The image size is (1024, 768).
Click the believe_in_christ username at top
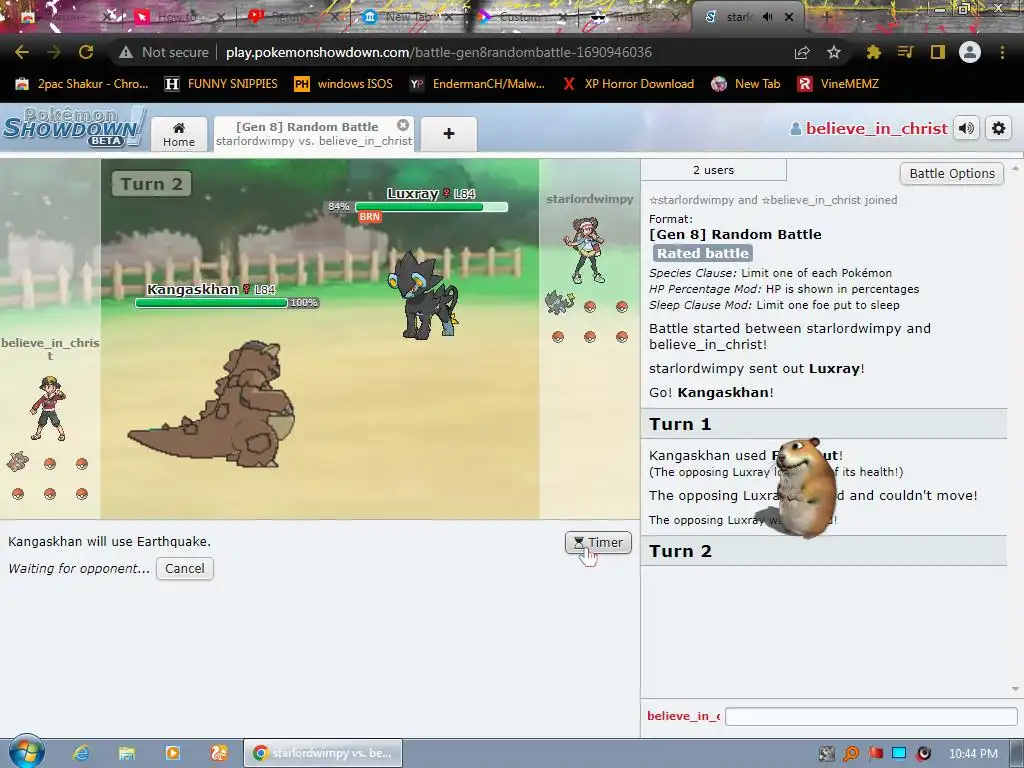click(x=869, y=128)
